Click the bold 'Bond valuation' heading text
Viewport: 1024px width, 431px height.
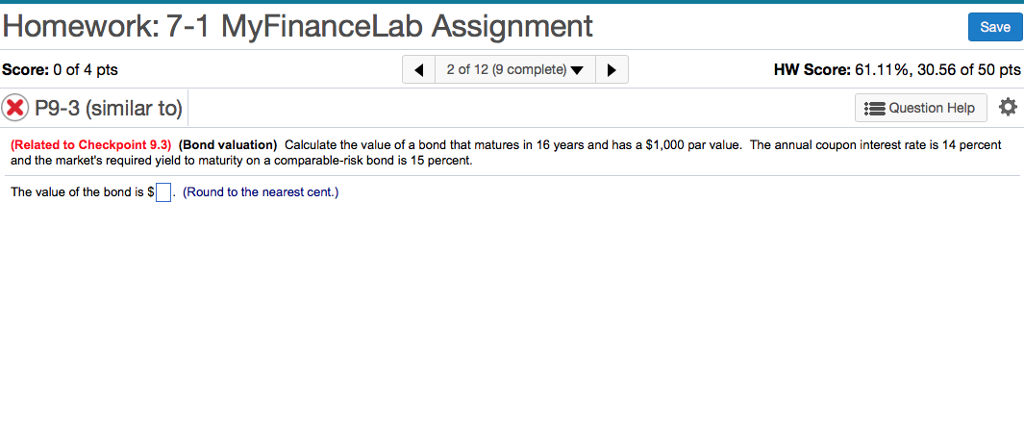coord(228,145)
